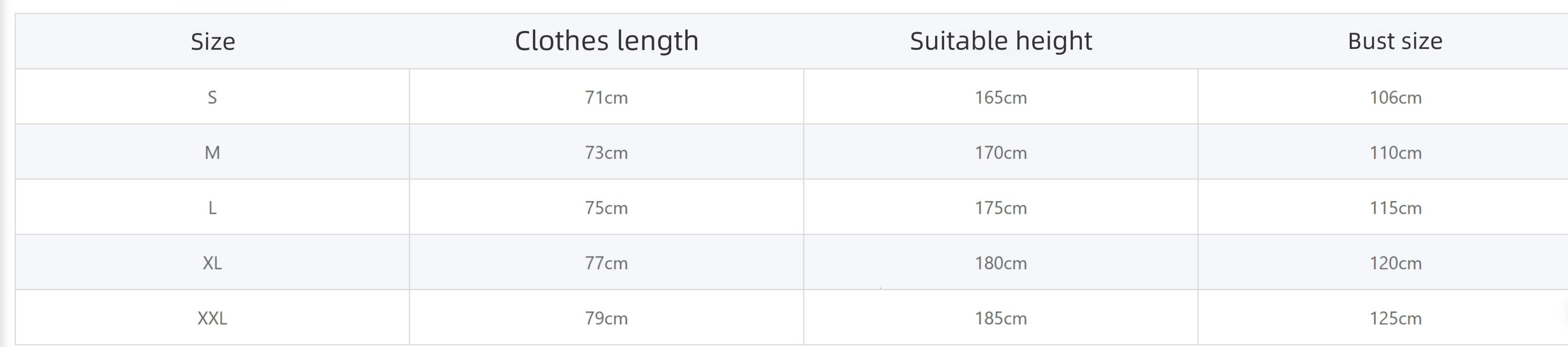Select the XL size cell

point(213,263)
